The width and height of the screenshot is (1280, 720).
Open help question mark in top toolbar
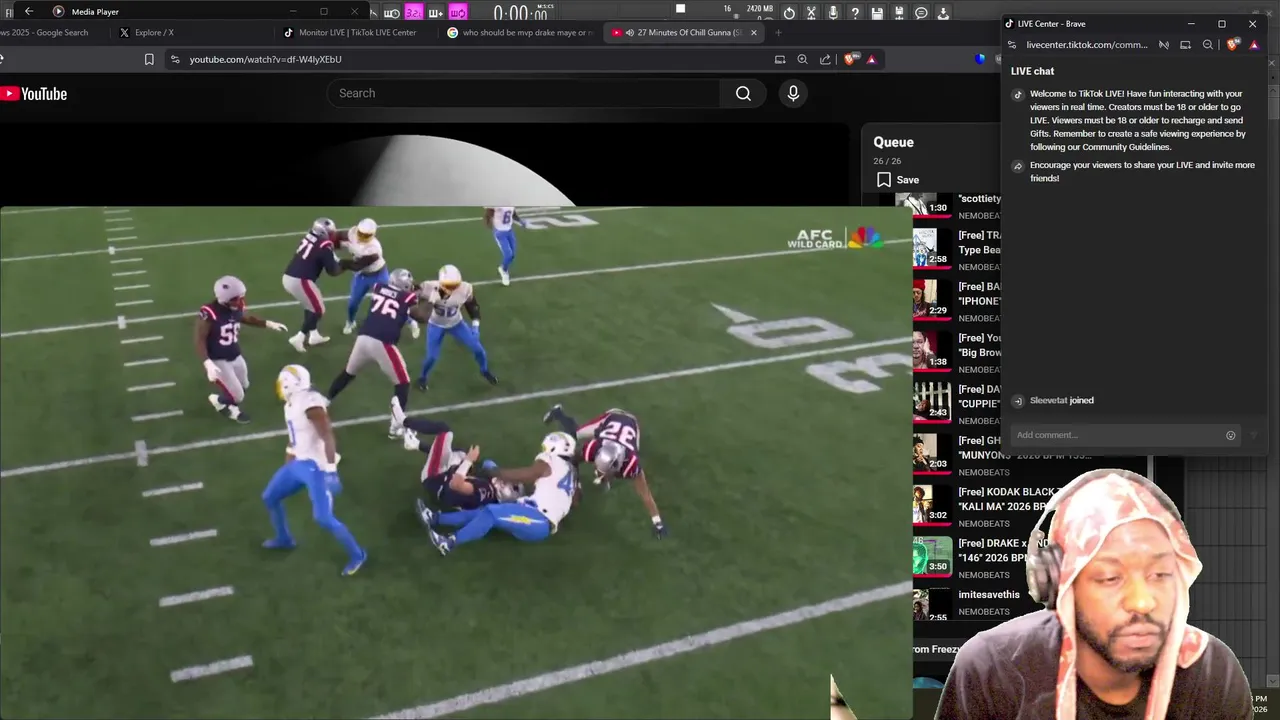click(855, 13)
